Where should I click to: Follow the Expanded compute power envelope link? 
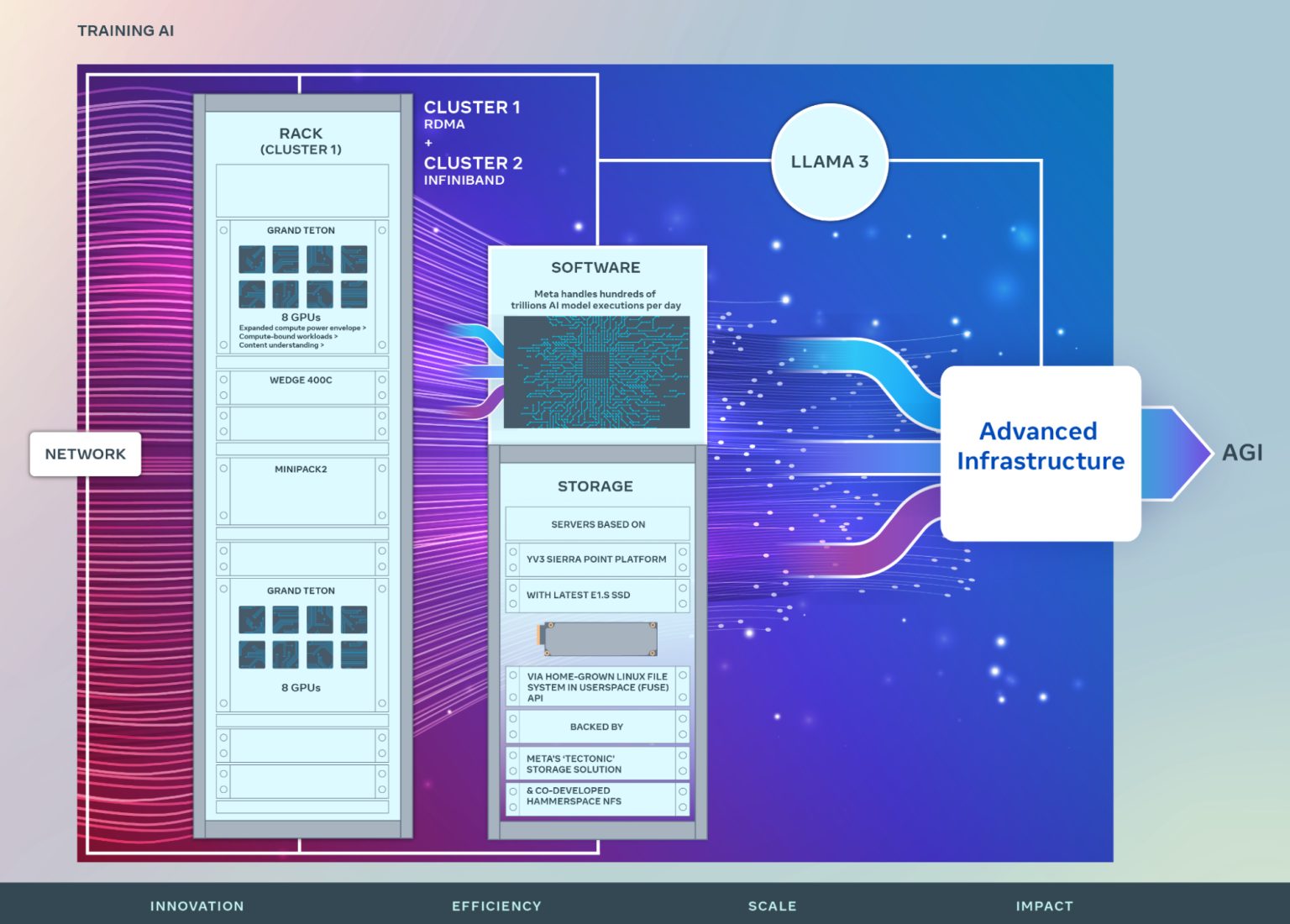coord(302,328)
